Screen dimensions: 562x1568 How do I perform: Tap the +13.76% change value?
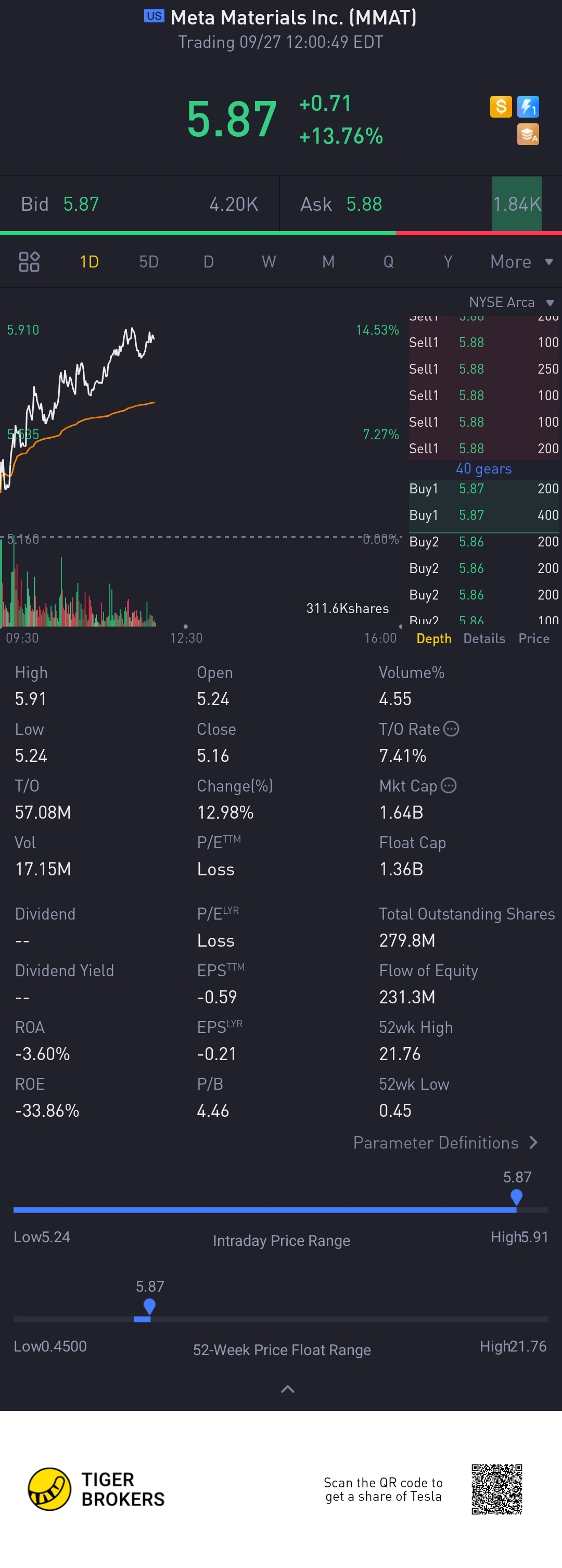[340, 136]
